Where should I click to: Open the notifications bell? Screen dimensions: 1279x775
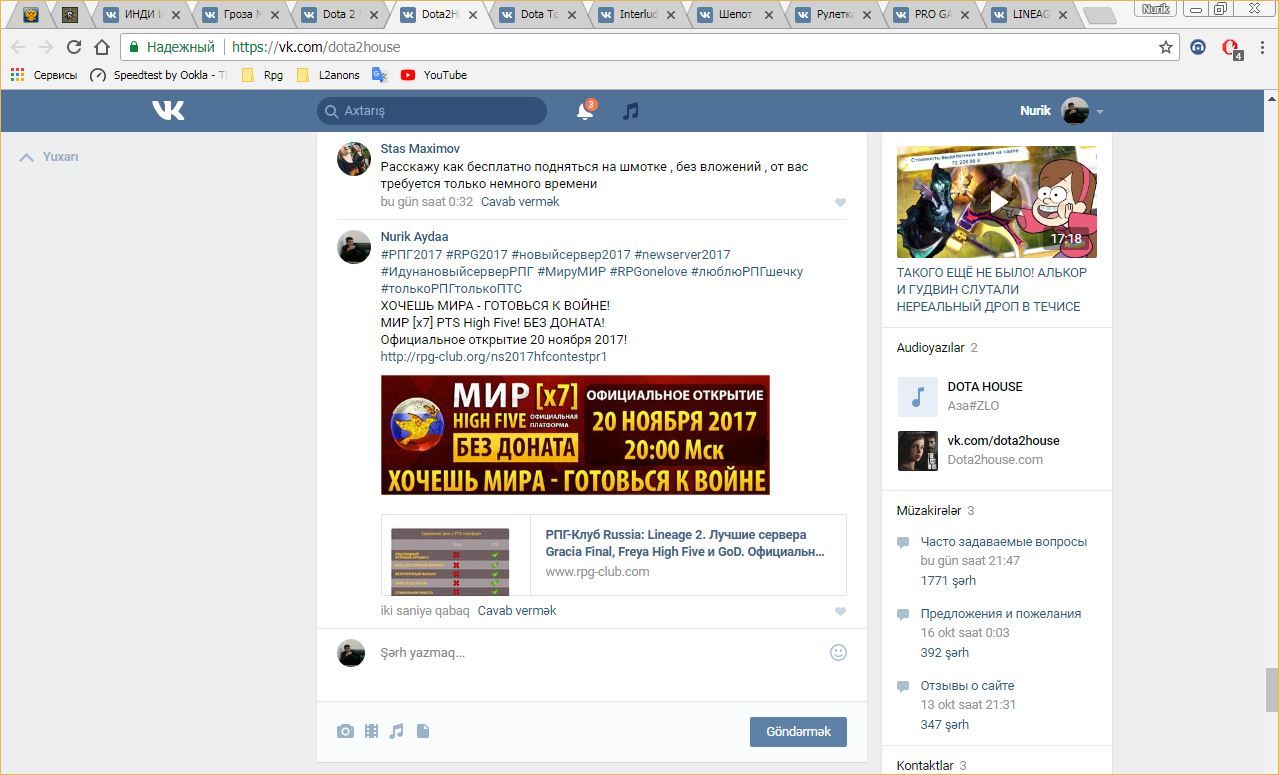(x=585, y=111)
